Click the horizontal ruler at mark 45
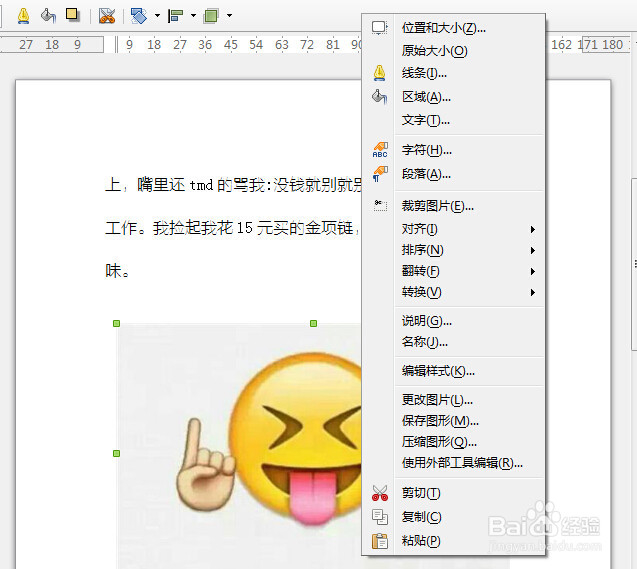The image size is (637, 569). (230, 44)
